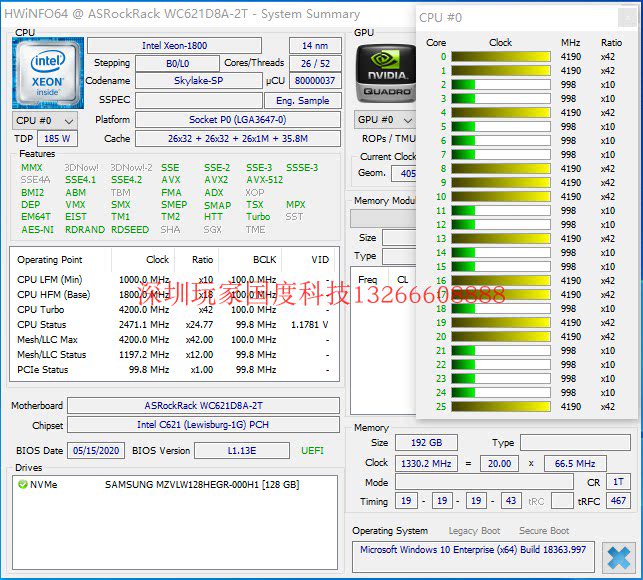Screen dimensions: 643x580
Task: Click the MPX feature label
Action: (296, 204)
